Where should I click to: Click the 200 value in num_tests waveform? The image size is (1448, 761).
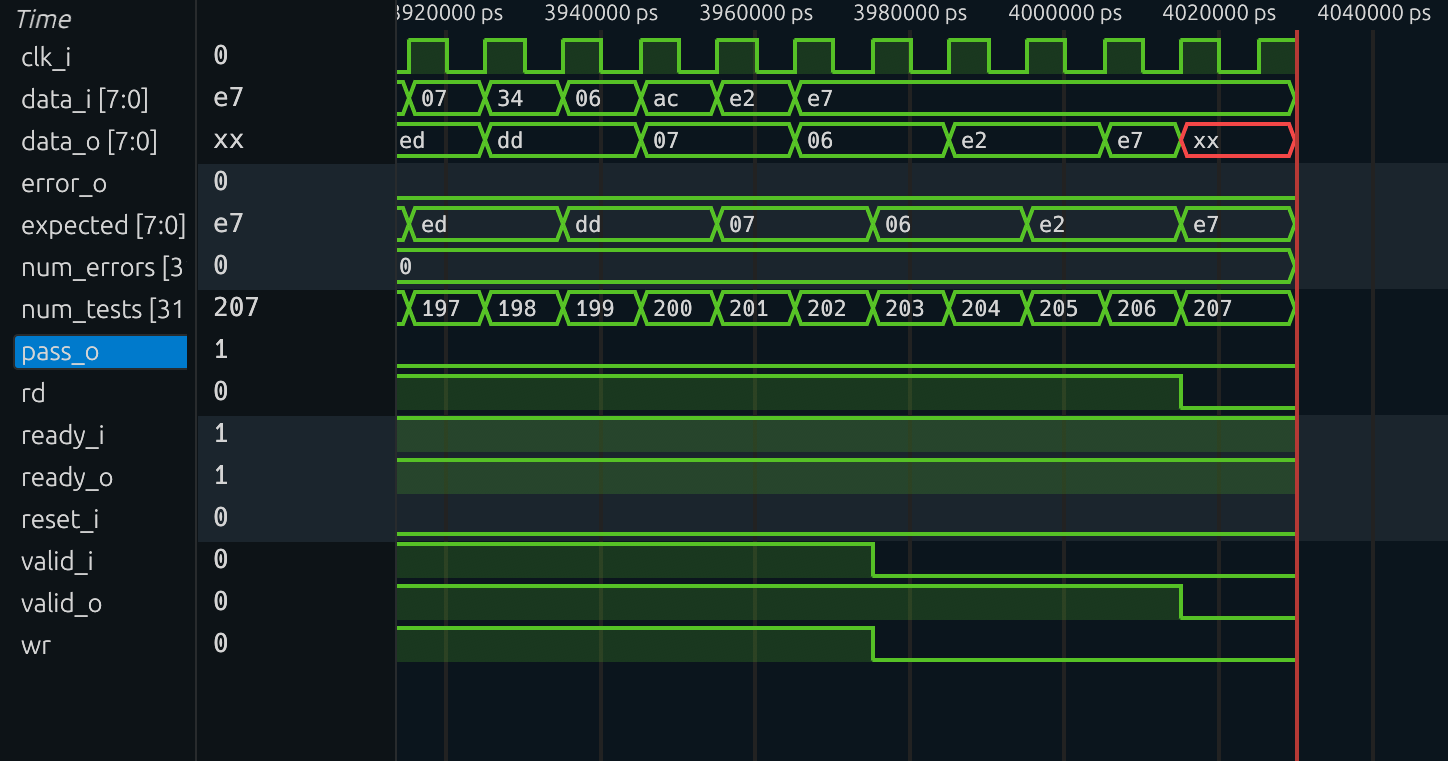point(673,309)
